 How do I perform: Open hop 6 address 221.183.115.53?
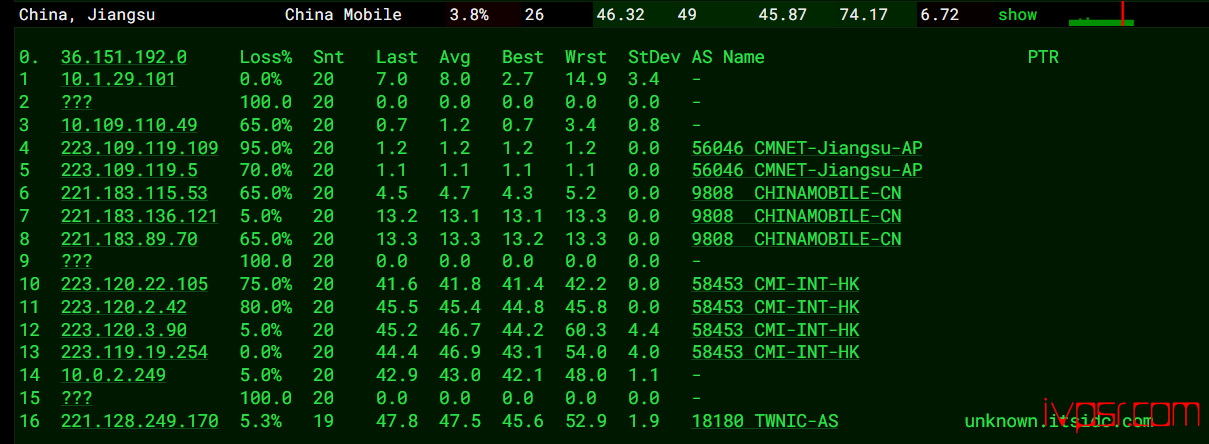tap(134, 194)
